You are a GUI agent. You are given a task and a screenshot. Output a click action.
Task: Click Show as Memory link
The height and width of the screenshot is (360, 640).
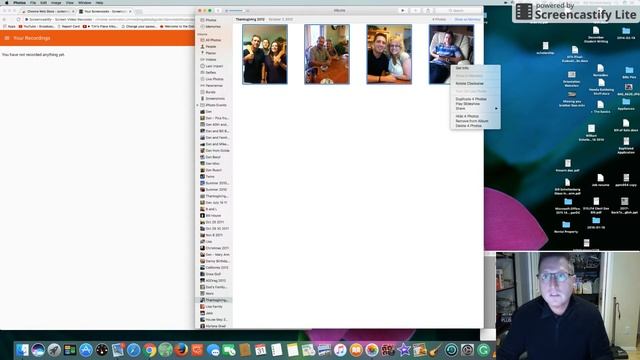[x=467, y=19]
